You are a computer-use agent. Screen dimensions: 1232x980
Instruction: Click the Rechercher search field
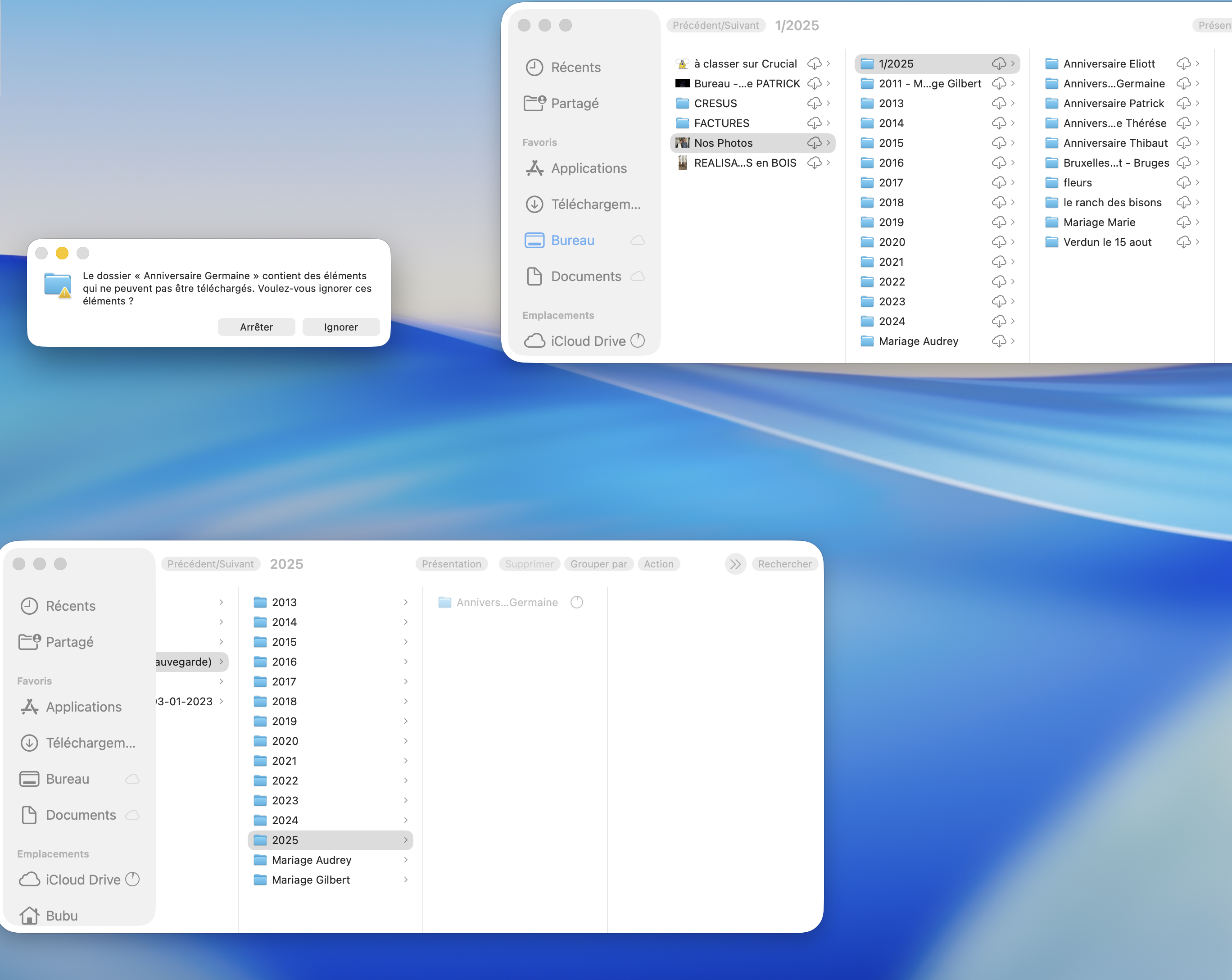(x=784, y=564)
